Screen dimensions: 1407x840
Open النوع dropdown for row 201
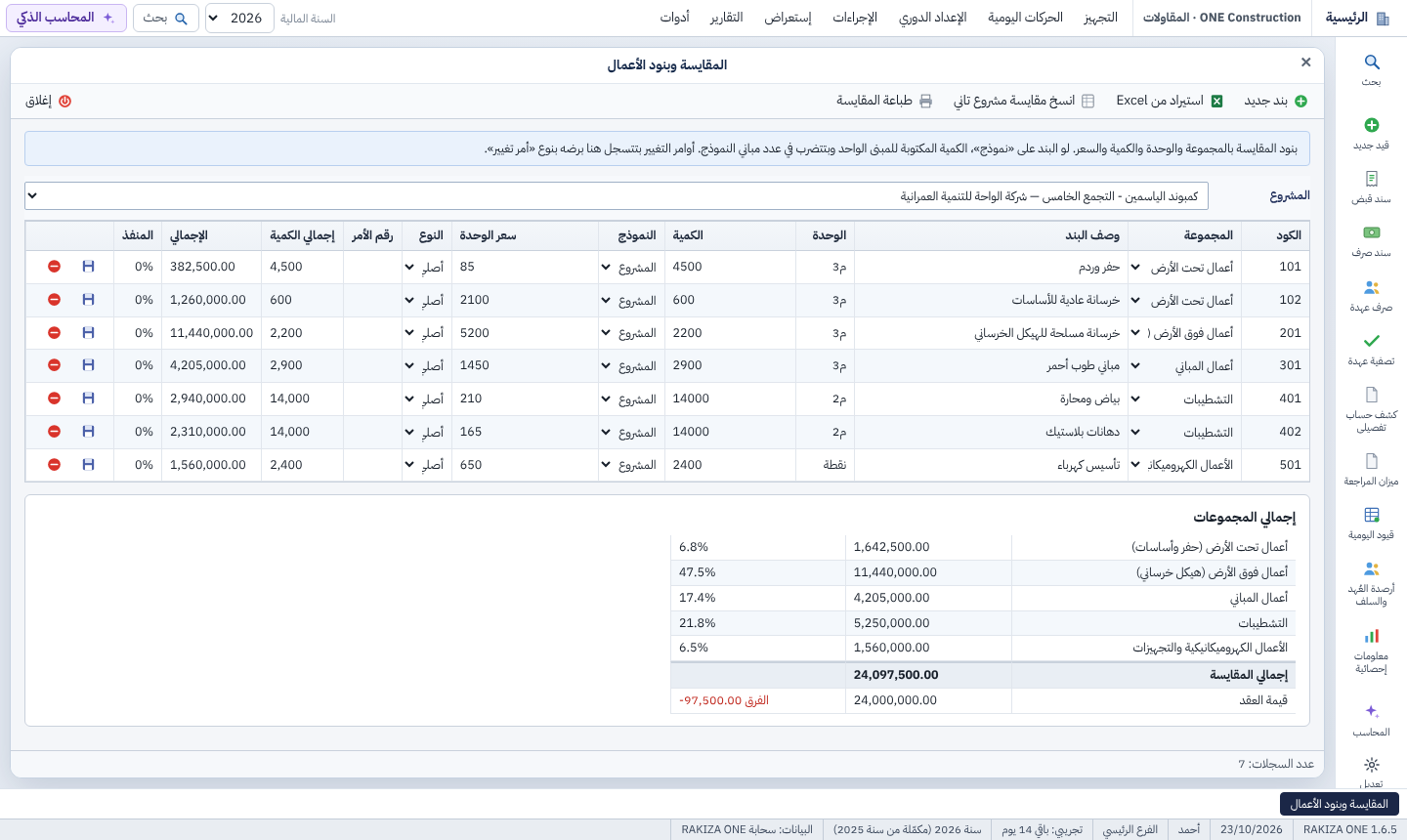(x=425, y=333)
